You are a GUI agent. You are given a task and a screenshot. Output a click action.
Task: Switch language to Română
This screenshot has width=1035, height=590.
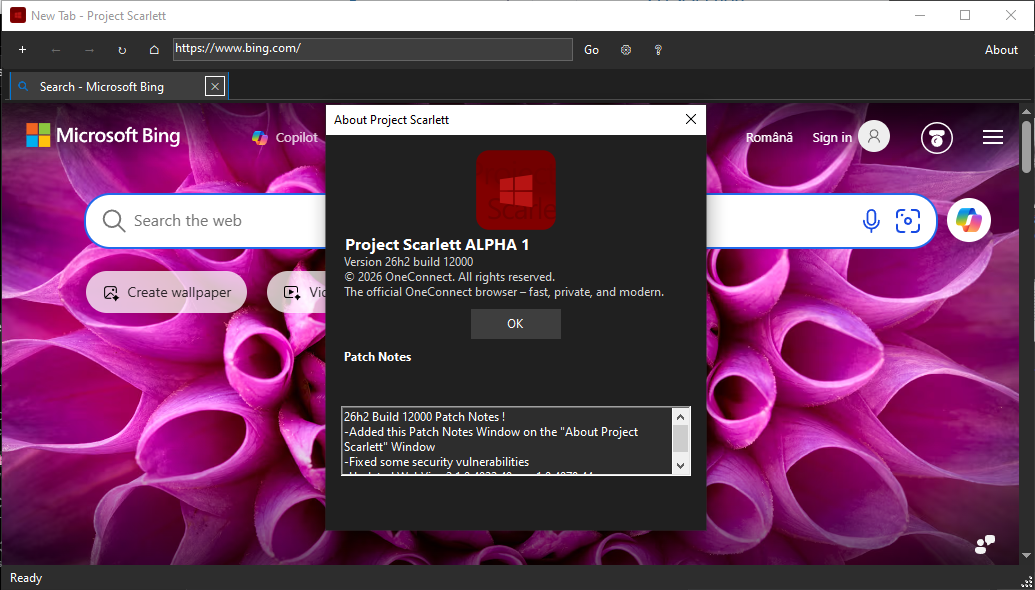coord(769,137)
